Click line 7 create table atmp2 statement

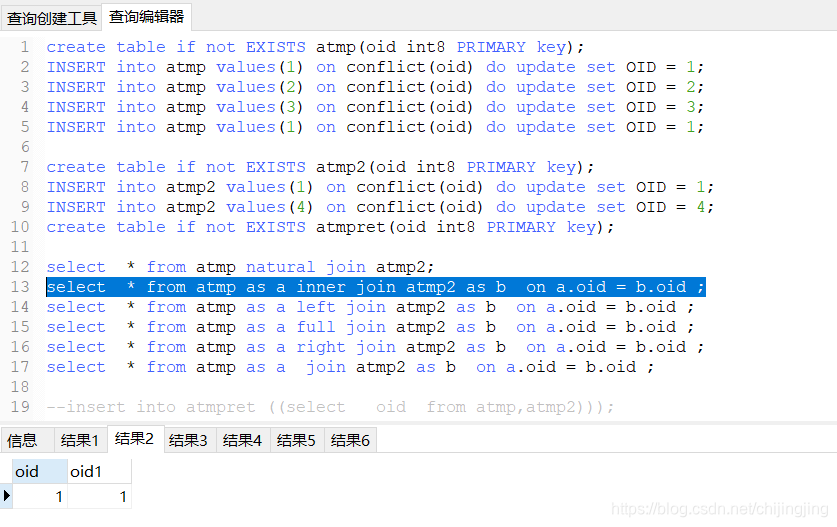point(320,167)
